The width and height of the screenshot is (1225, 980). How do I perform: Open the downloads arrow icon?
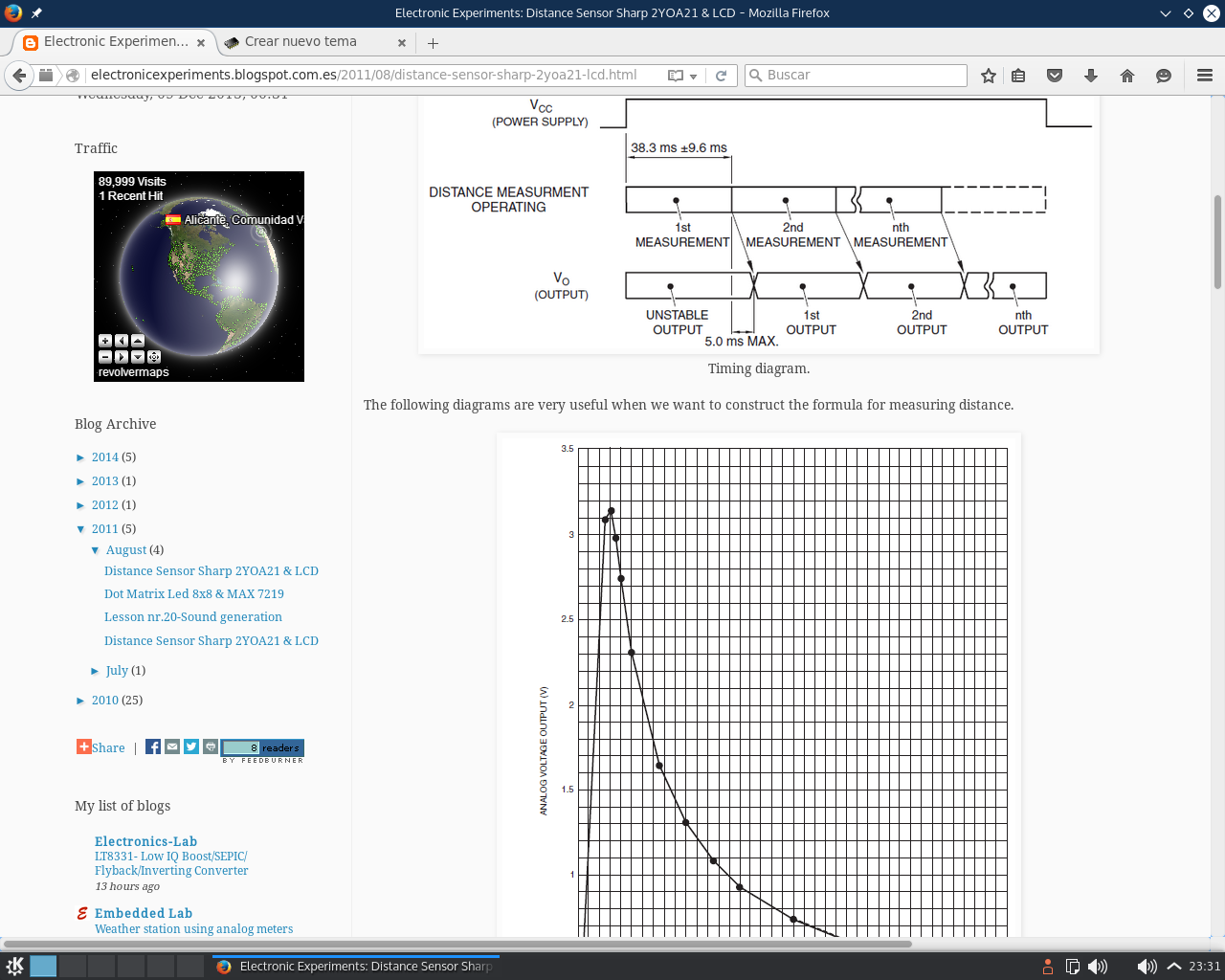(1091, 76)
